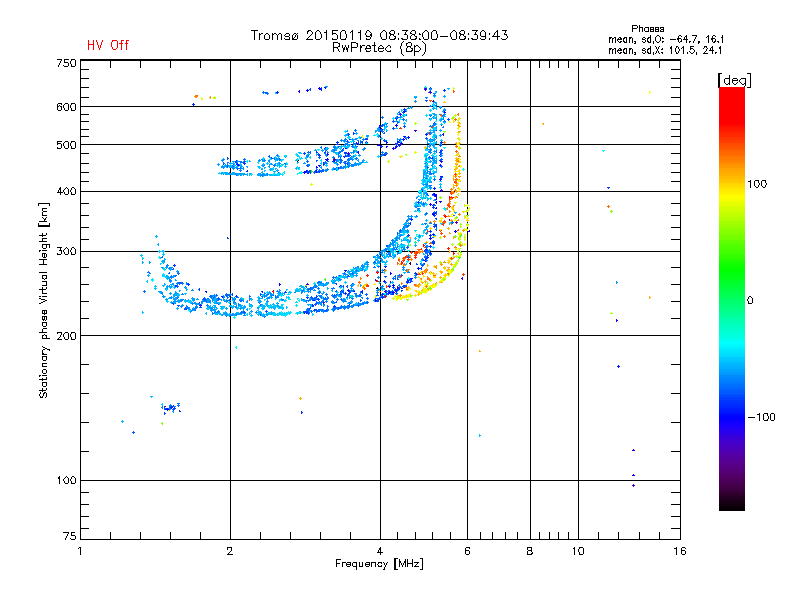Click the "100" label beside the colorbar
Image resolution: width=800 pixels, height=600 pixels.
pos(757,184)
